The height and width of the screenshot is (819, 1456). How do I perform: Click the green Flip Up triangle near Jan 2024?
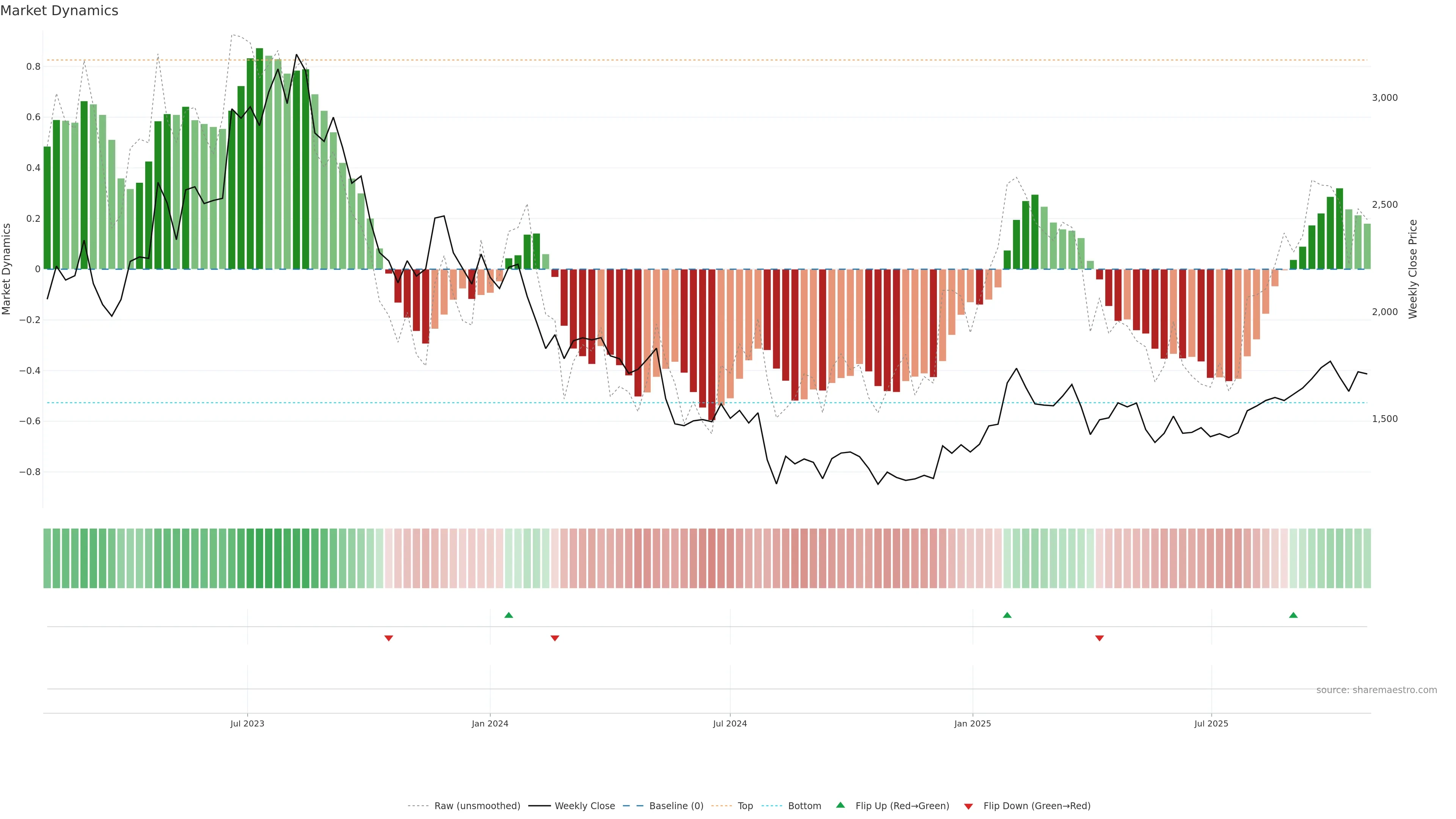coord(508,615)
